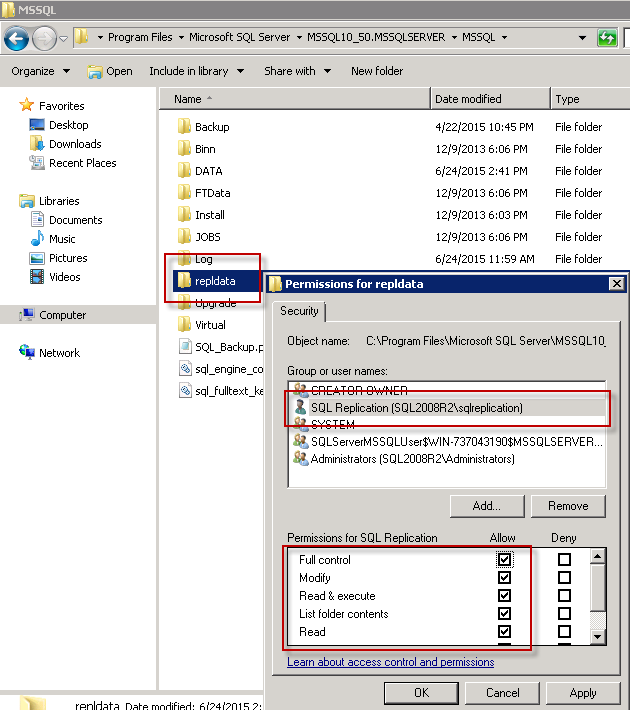The height and width of the screenshot is (710, 630).
Task: Select the Binn folder icon
Action: click(184, 149)
